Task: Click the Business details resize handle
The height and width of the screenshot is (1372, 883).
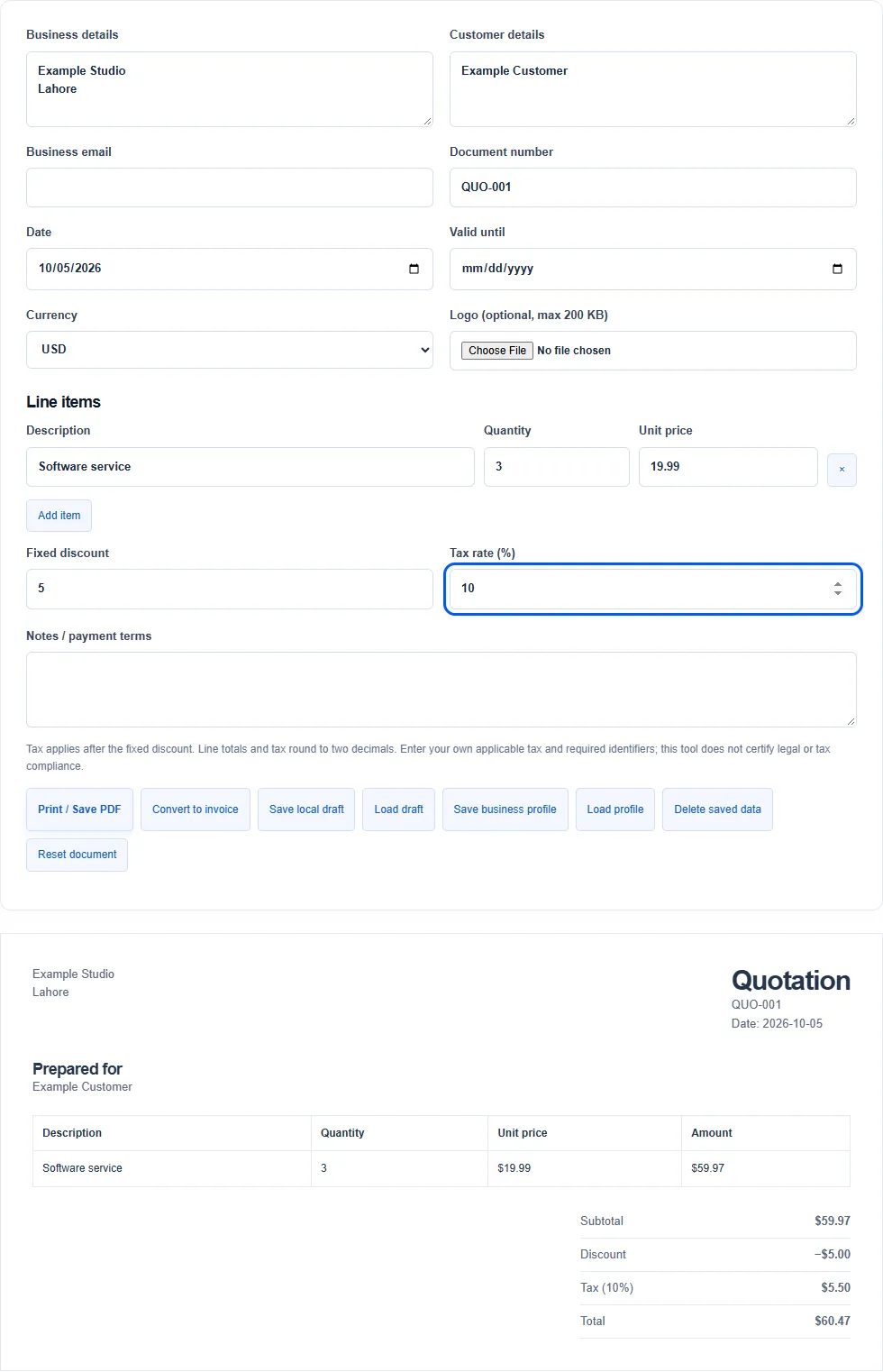Action: pyautogui.click(x=427, y=121)
